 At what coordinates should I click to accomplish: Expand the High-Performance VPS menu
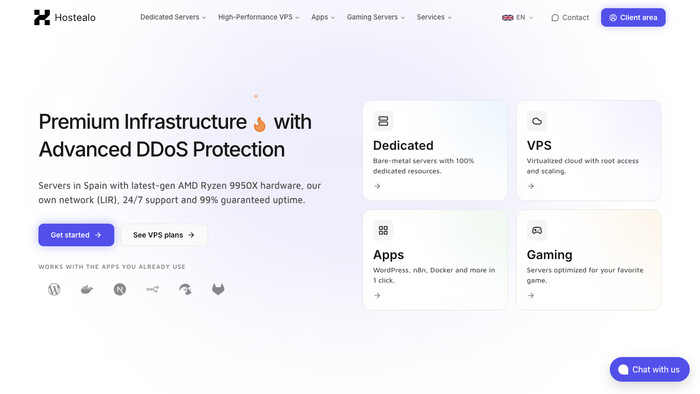coord(258,17)
